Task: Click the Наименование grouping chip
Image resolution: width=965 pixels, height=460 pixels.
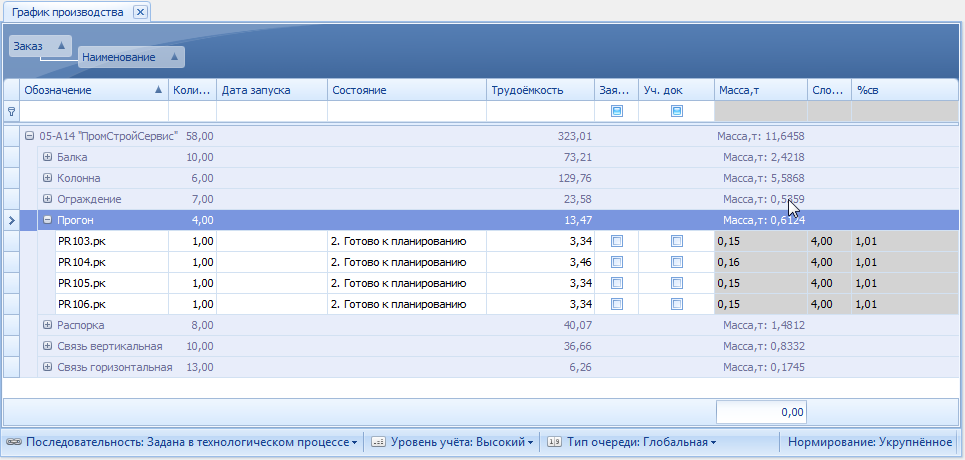Action: click(131, 57)
